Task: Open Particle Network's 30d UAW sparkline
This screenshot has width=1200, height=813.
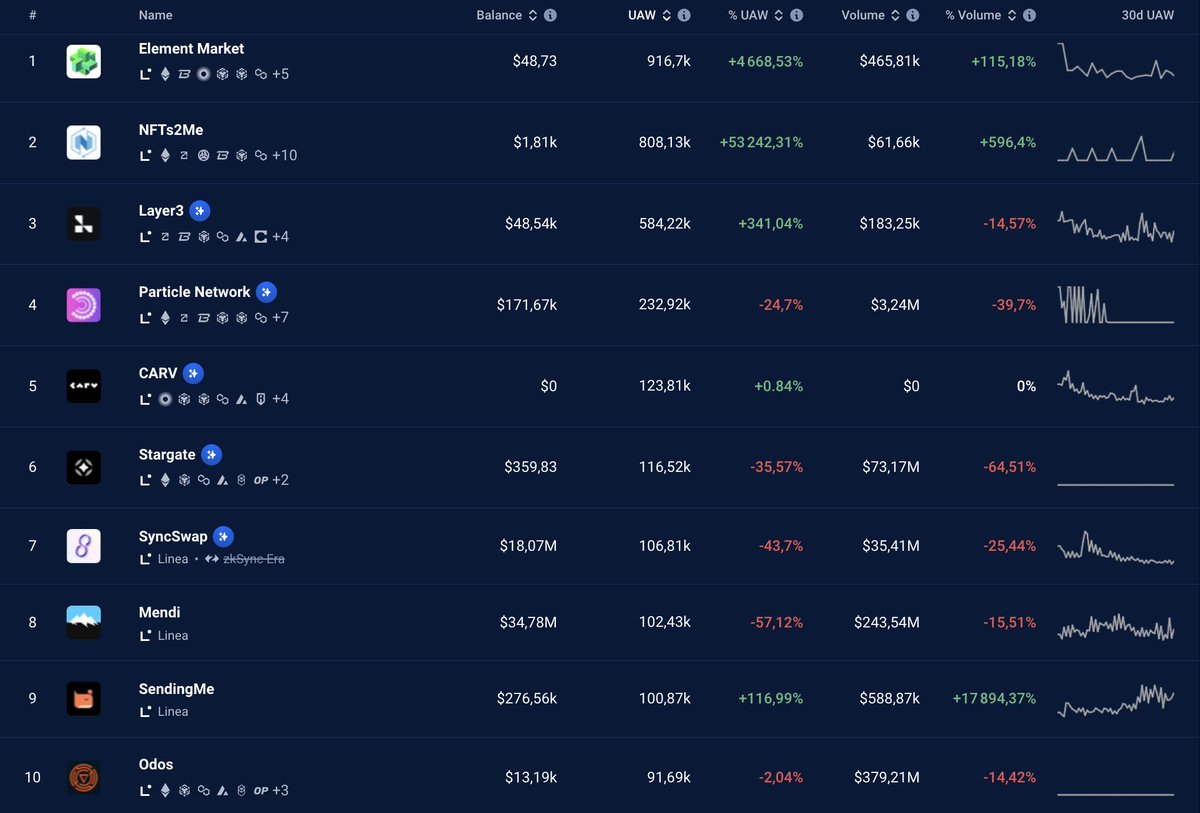Action: pos(1116,305)
